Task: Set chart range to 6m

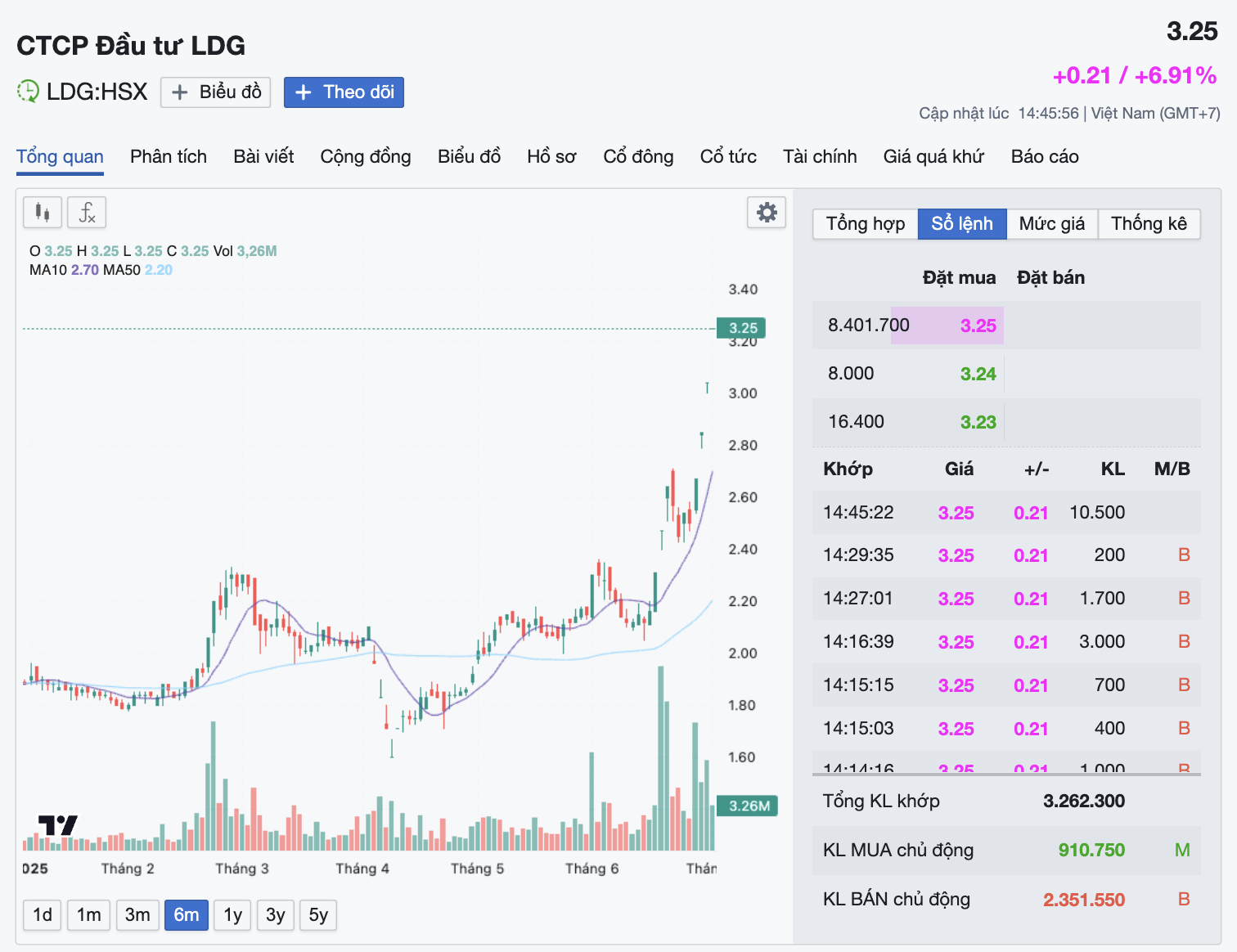Action: tap(187, 914)
